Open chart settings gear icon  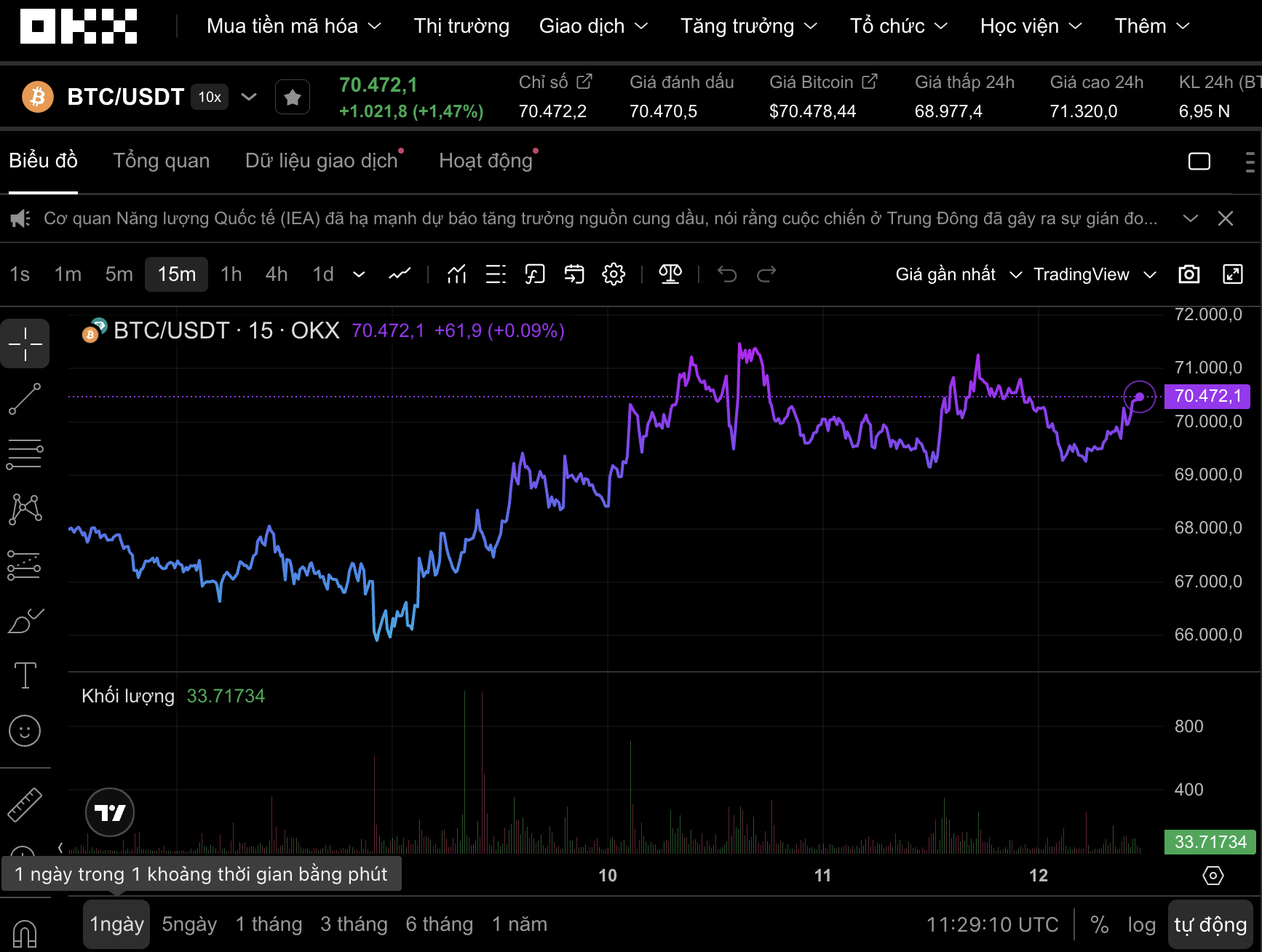point(614,274)
